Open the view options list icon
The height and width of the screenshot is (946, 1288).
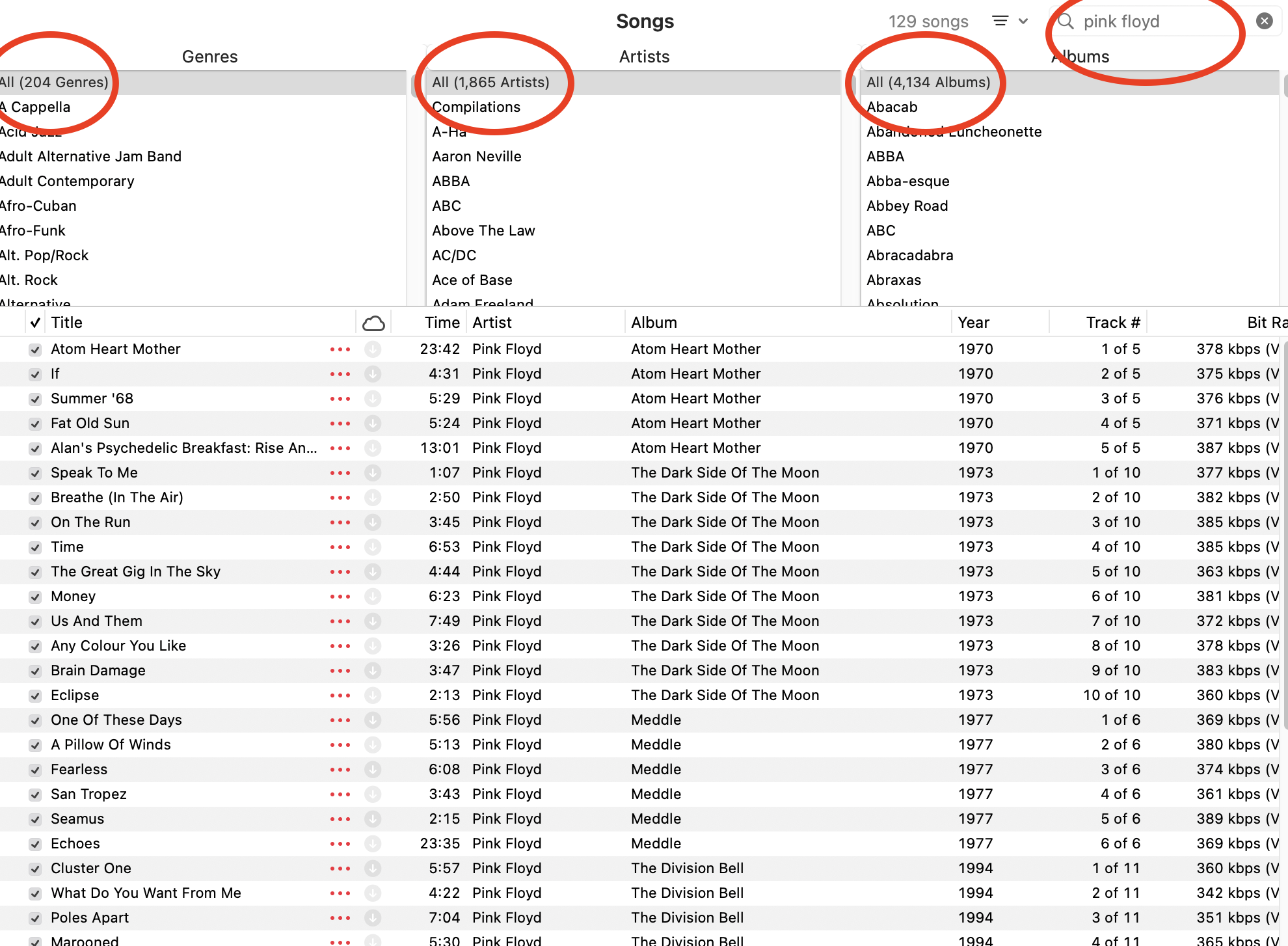[x=1000, y=21]
